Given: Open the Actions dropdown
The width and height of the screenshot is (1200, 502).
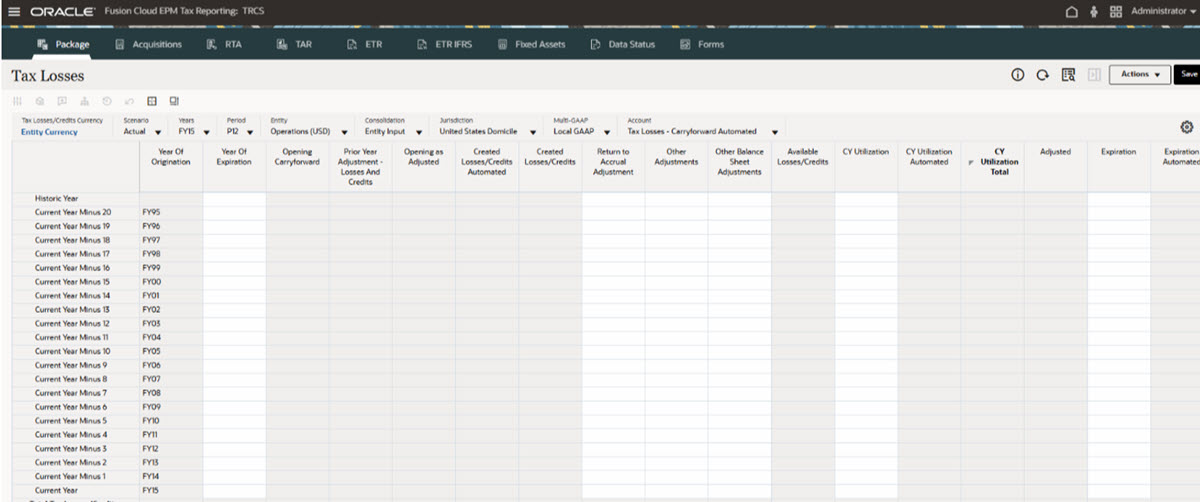Looking at the screenshot, I should tap(1140, 75).
